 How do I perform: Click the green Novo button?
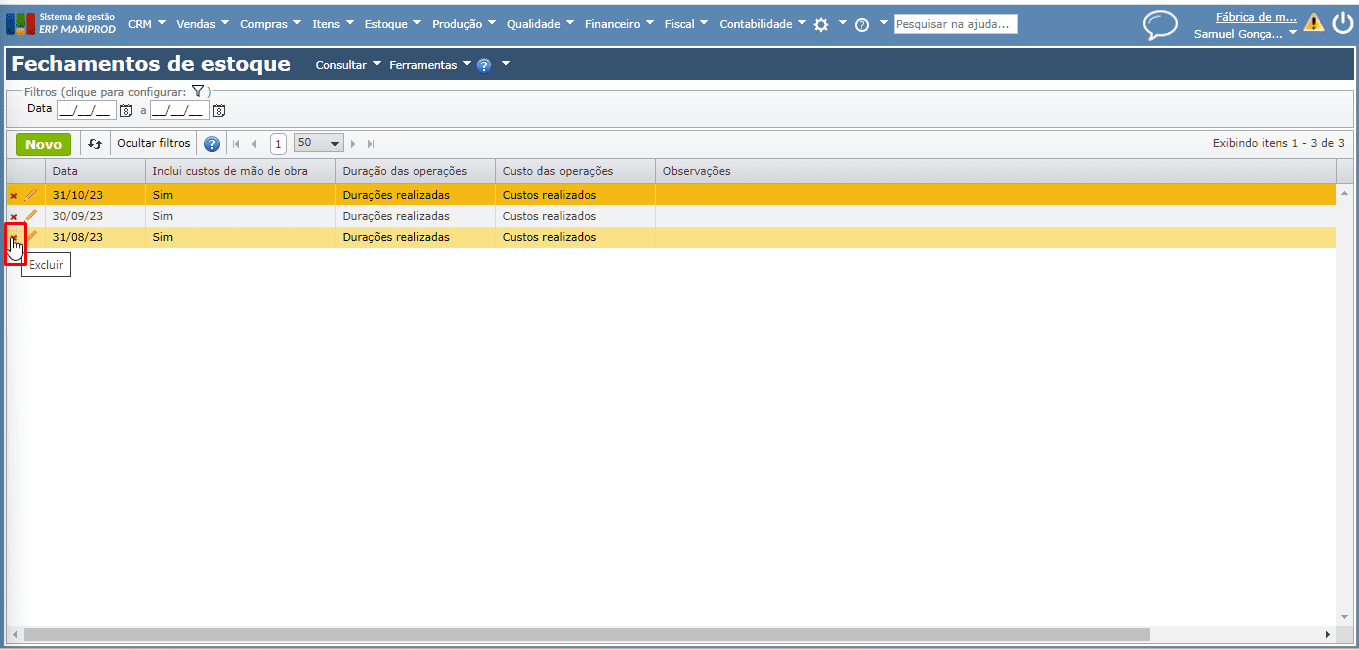[x=43, y=144]
